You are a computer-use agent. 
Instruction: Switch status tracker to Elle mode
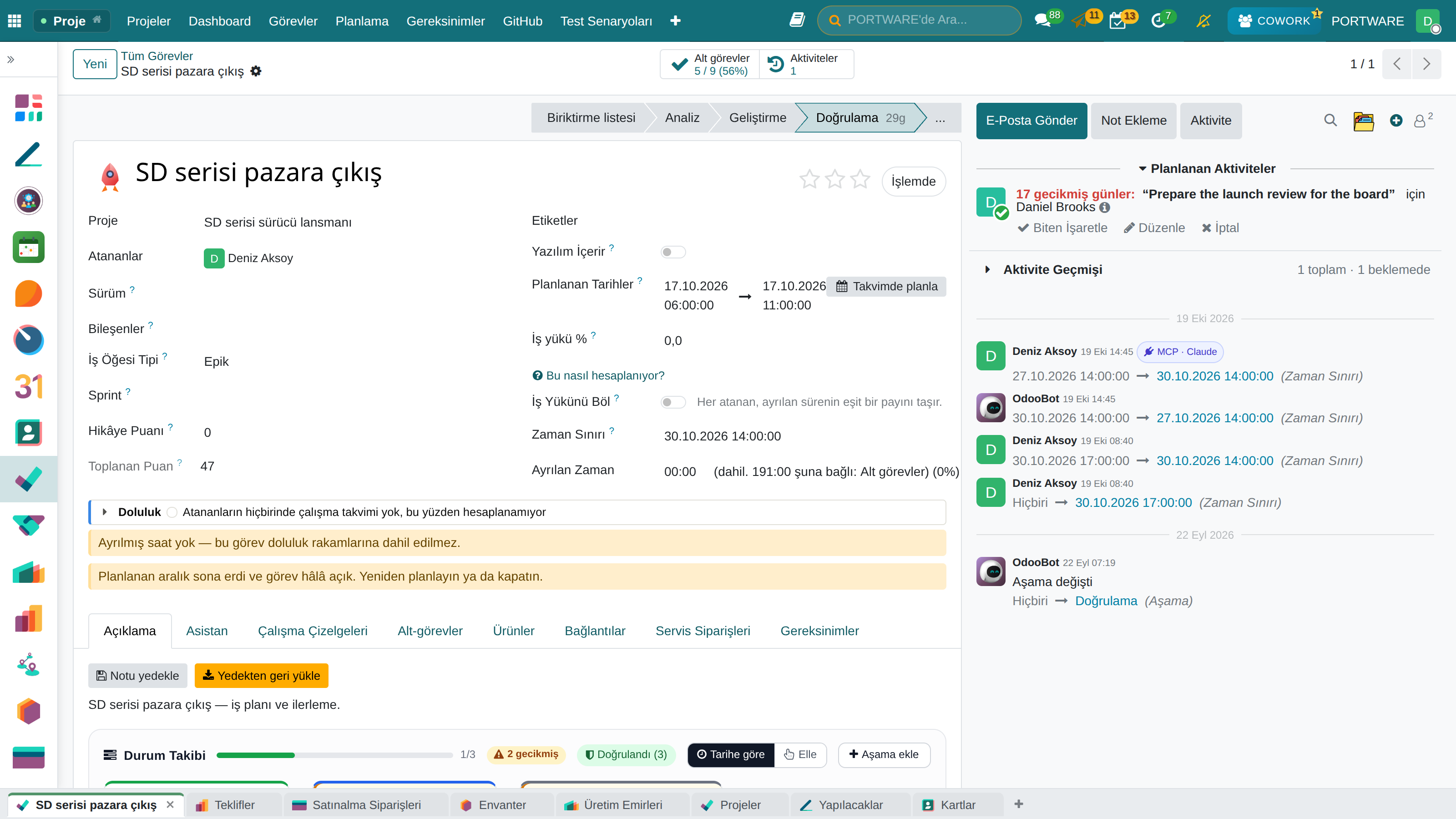coord(800,754)
